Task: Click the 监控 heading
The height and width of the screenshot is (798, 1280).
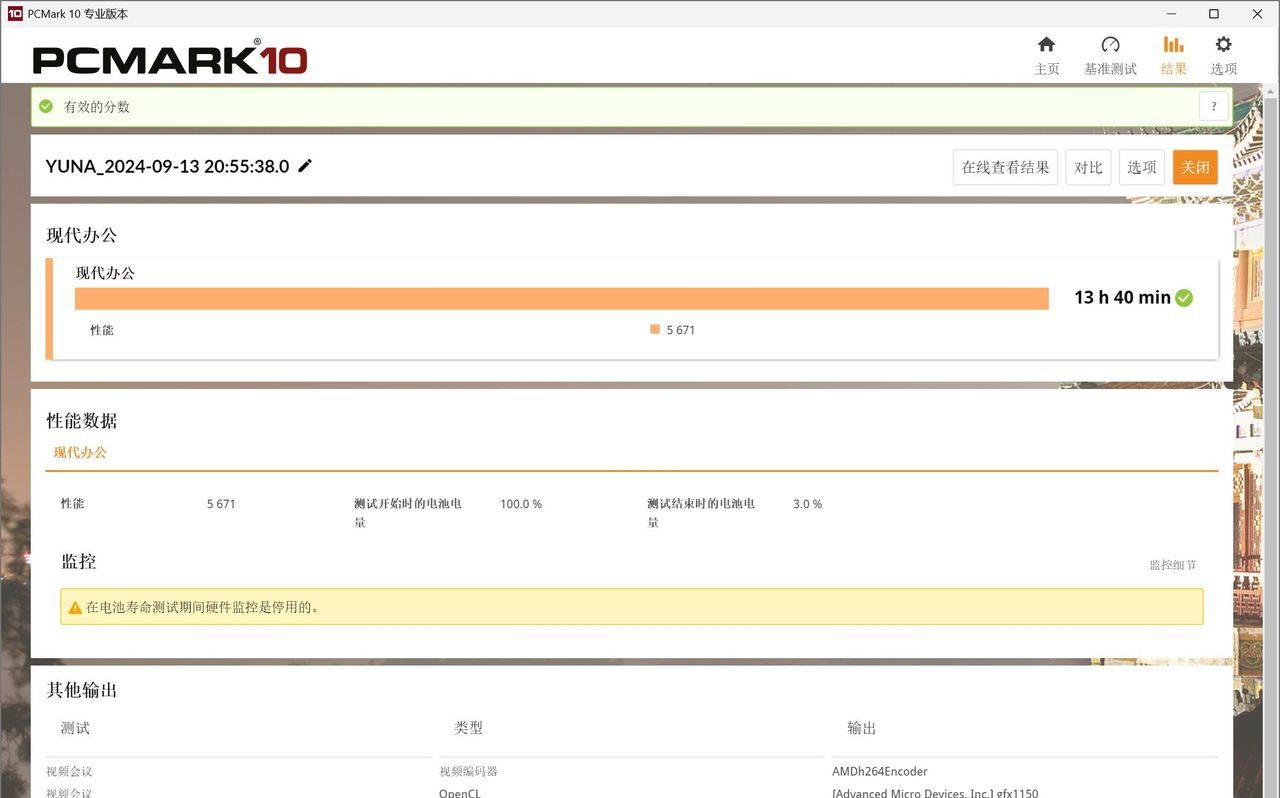Action: pos(79,561)
